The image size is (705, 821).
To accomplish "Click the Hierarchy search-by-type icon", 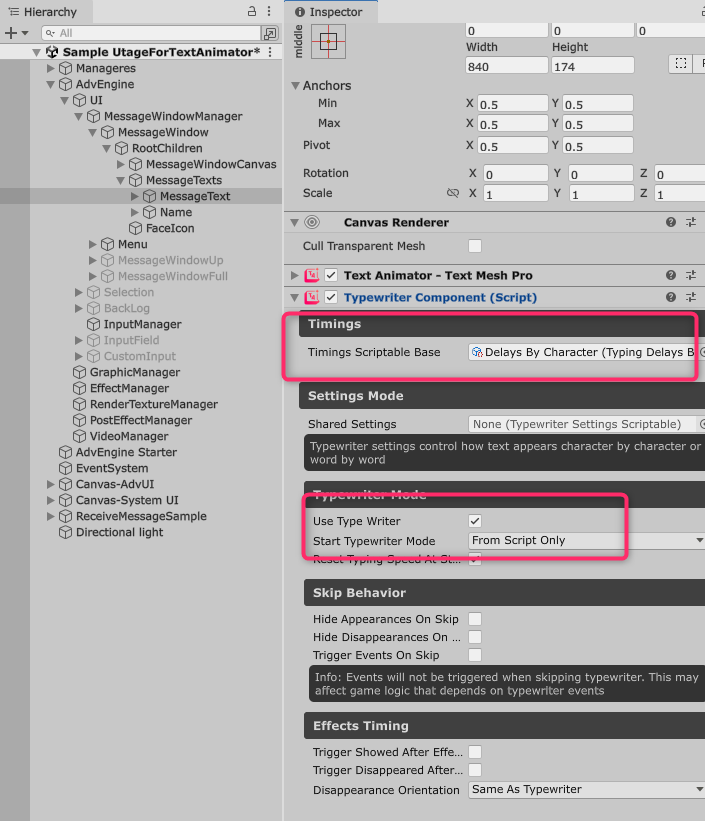I will (269, 33).
